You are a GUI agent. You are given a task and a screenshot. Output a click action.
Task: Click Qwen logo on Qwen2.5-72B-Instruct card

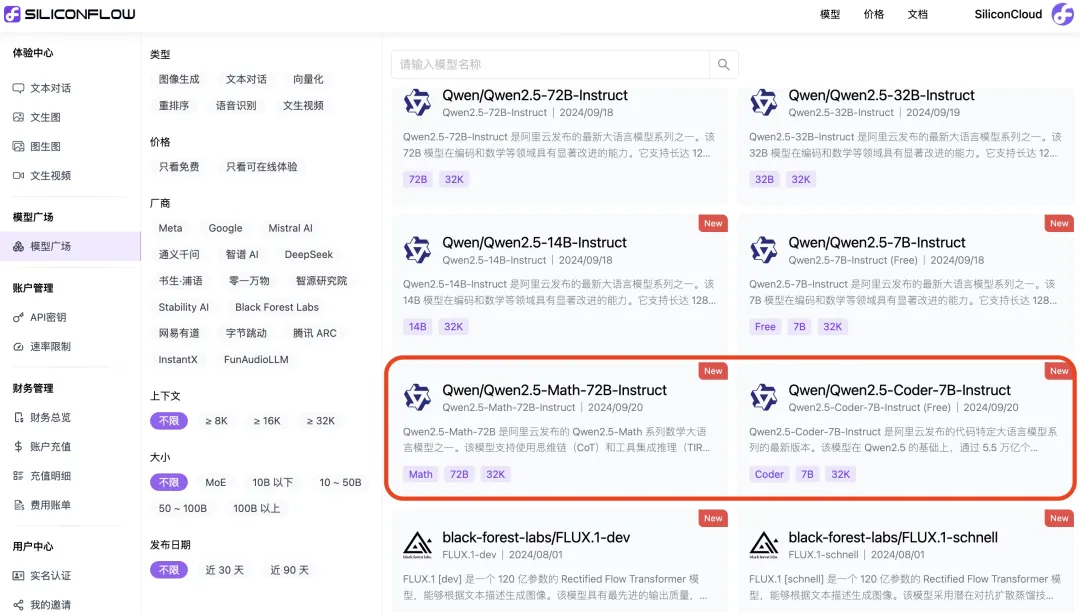coord(417,103)
